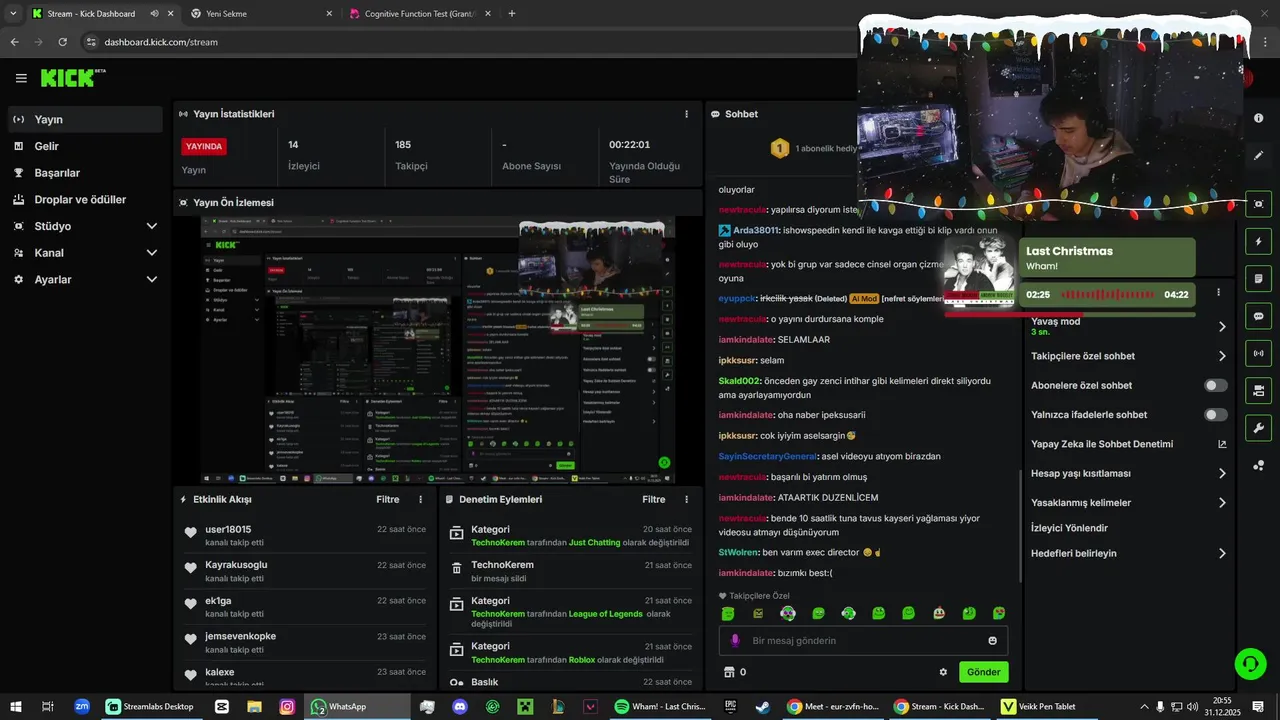Open Denetim Eylemleri three-dot menu
The height and width of the screenshot is (720, 1280).
click(686, 499)
